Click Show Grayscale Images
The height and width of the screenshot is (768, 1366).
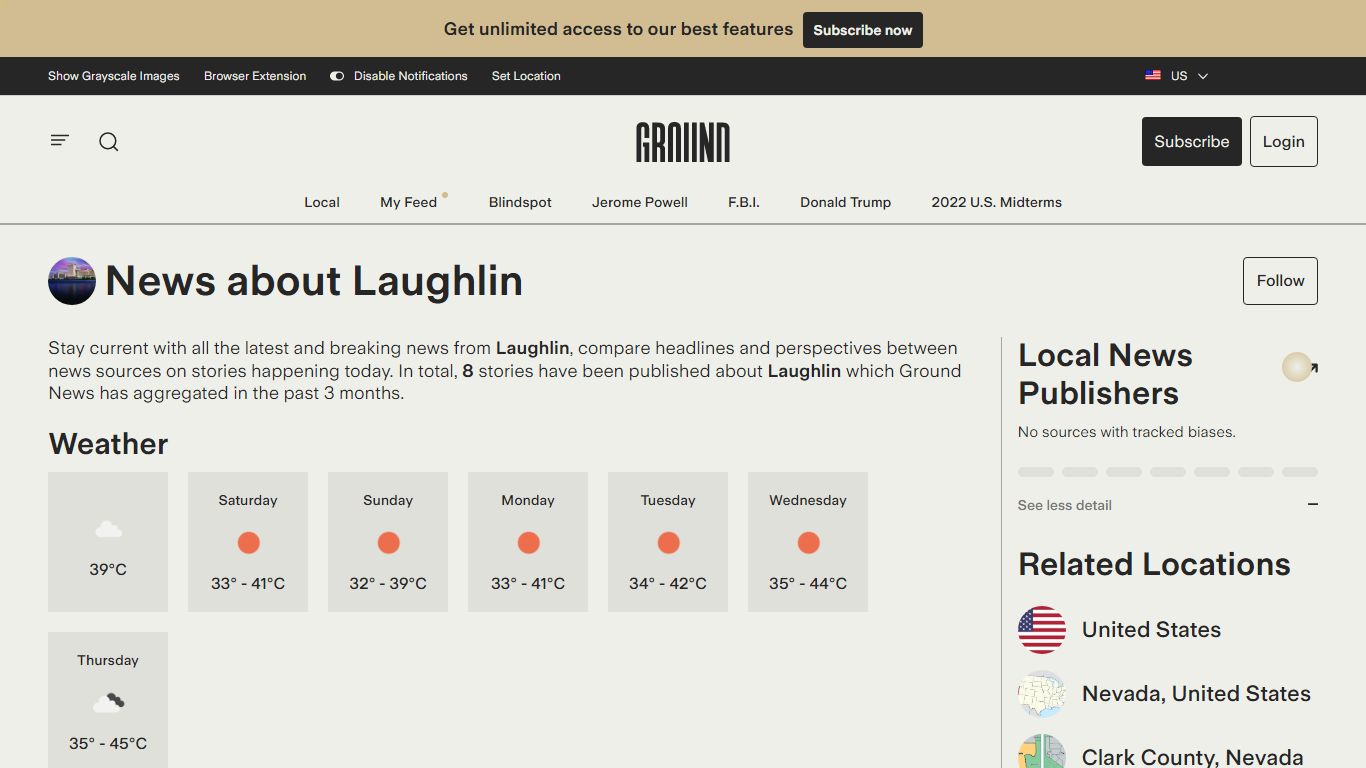(x=114, y=76)
